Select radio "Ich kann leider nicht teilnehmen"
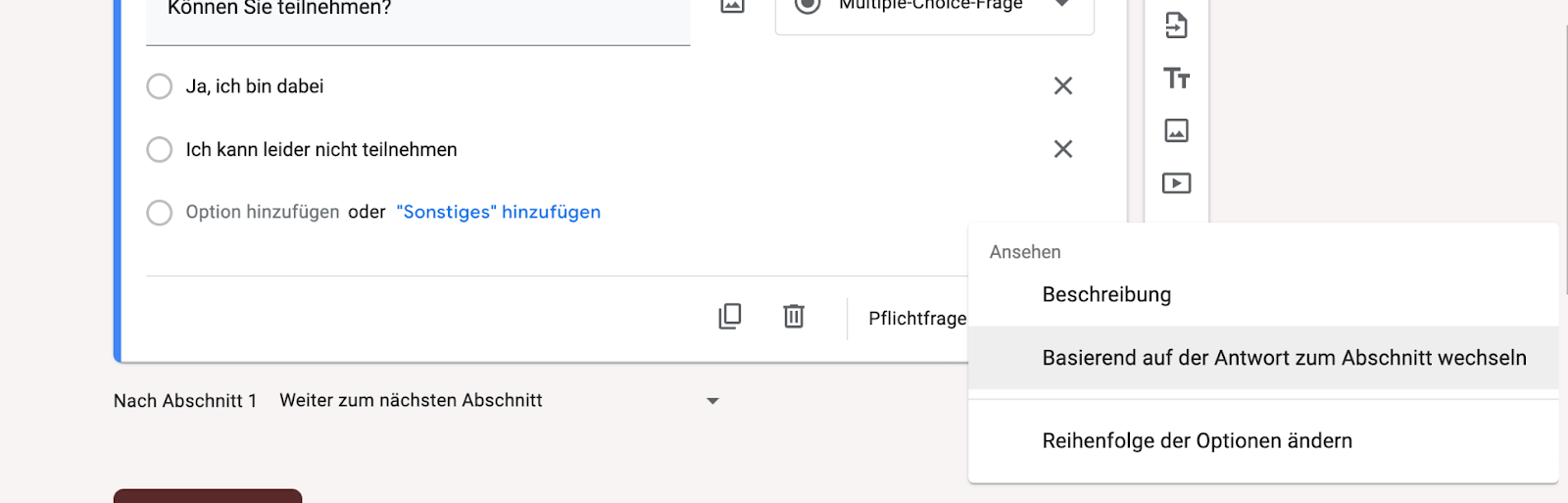The height and width of the screenshot is (503, 1568). (159, 149)
